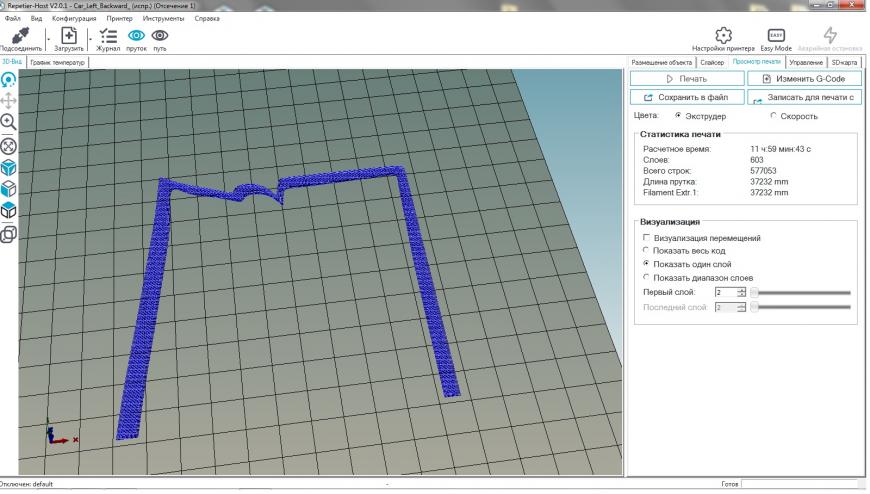Click the fit-to-view icon in sidebar
This screenshot has height=494, width=870.
click(9, 145)
